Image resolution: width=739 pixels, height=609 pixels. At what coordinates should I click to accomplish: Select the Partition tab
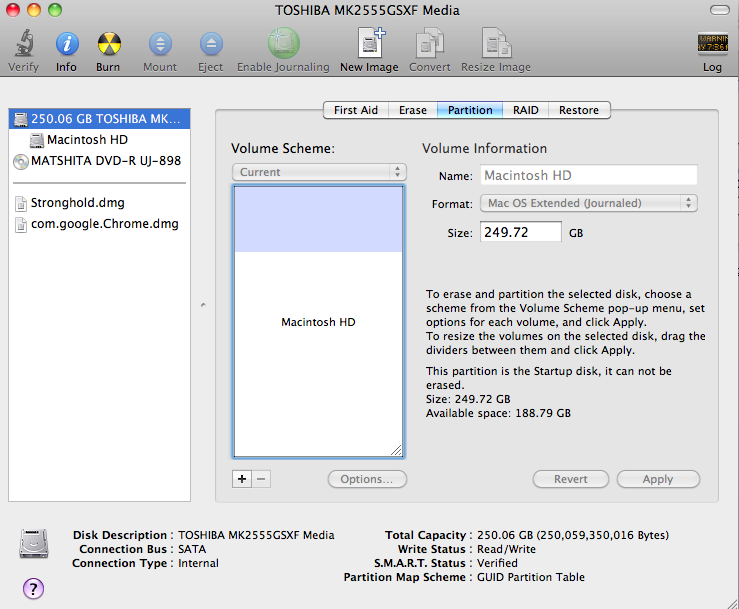click(470, 110)
